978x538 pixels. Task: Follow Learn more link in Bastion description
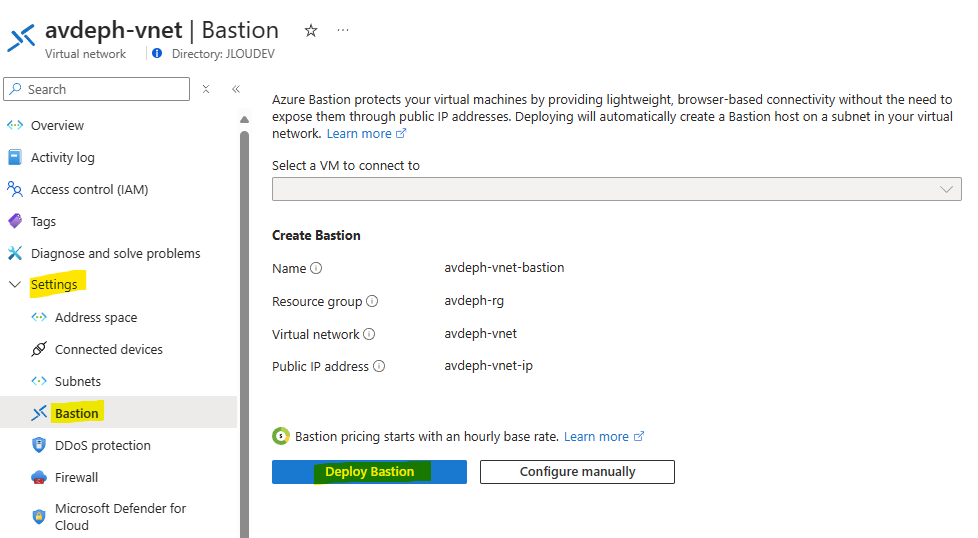366,133
